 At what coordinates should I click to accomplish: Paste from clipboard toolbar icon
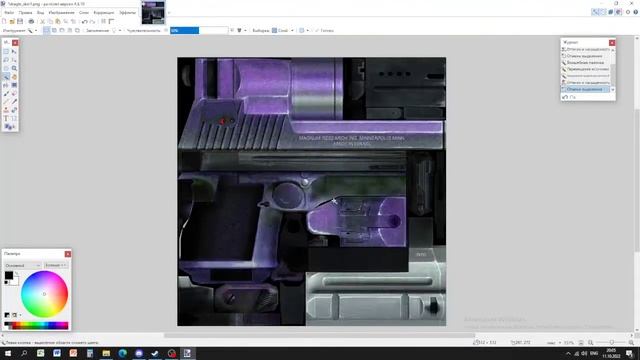tap(58, 21)
